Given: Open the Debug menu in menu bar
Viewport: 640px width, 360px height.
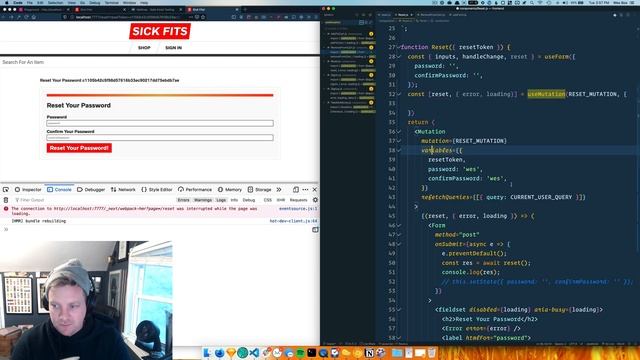Looking at the screenshot, I should tap(94, 2).
